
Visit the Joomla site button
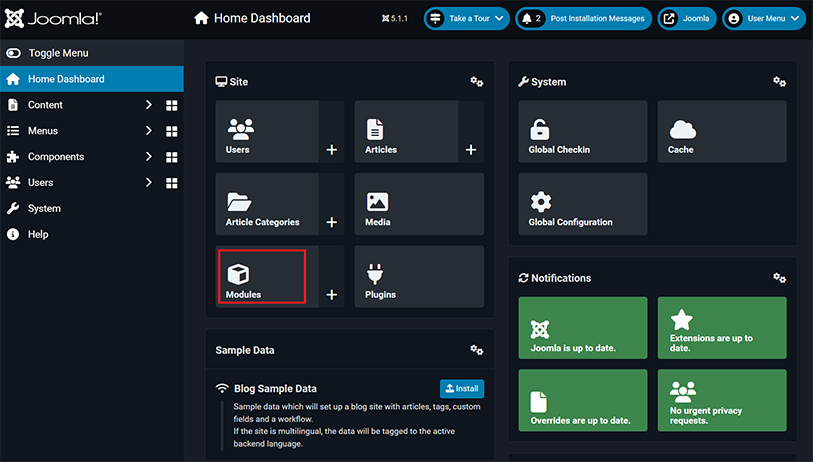[687, 19]
